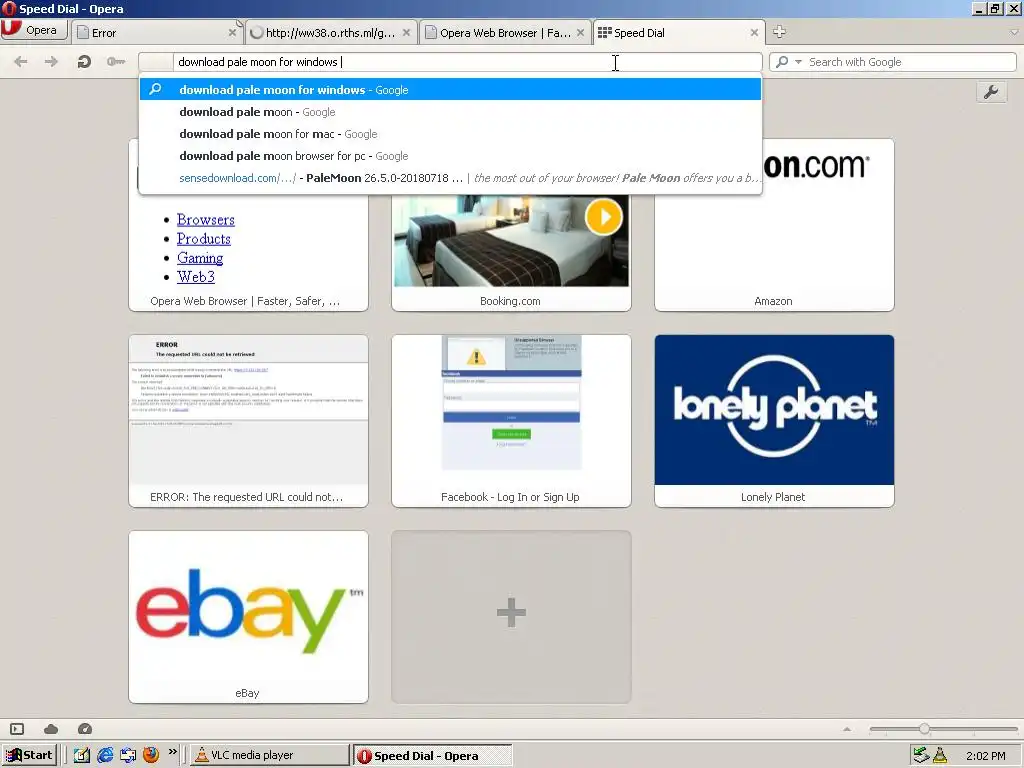Viewport: 1024px width, 768px height.
Task: Click the VLC cone tray icon
Action: [940, 756]
